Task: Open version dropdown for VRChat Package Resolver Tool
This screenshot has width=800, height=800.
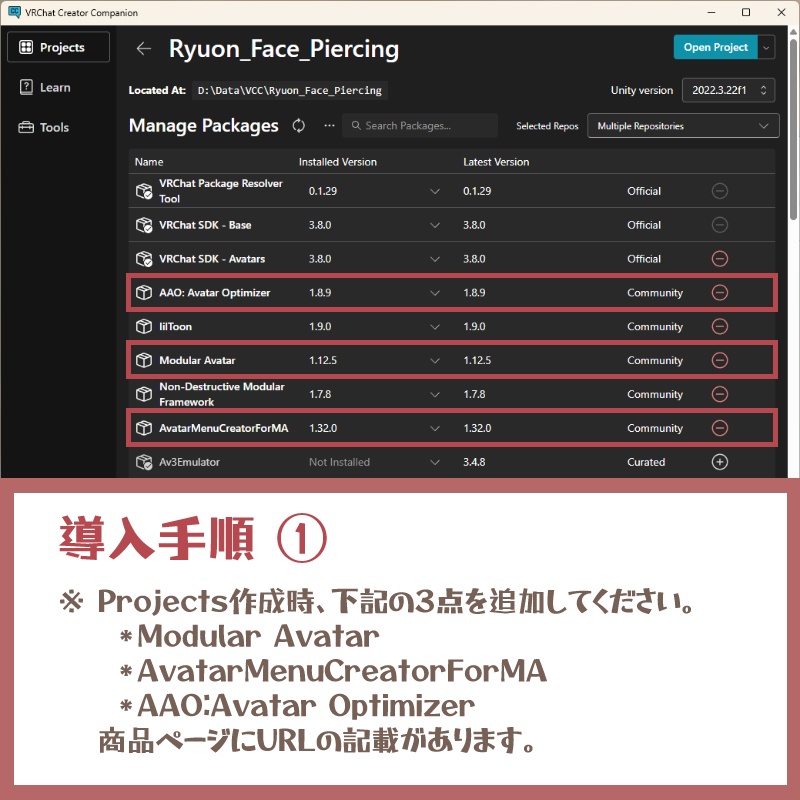Action: (x=435, y=191)
